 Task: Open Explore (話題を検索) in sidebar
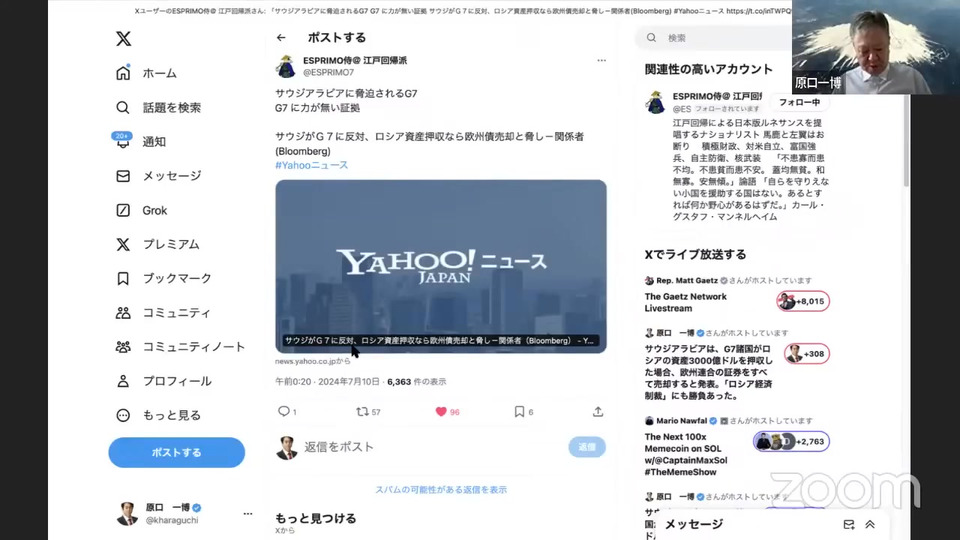click(x=158, y=108)
